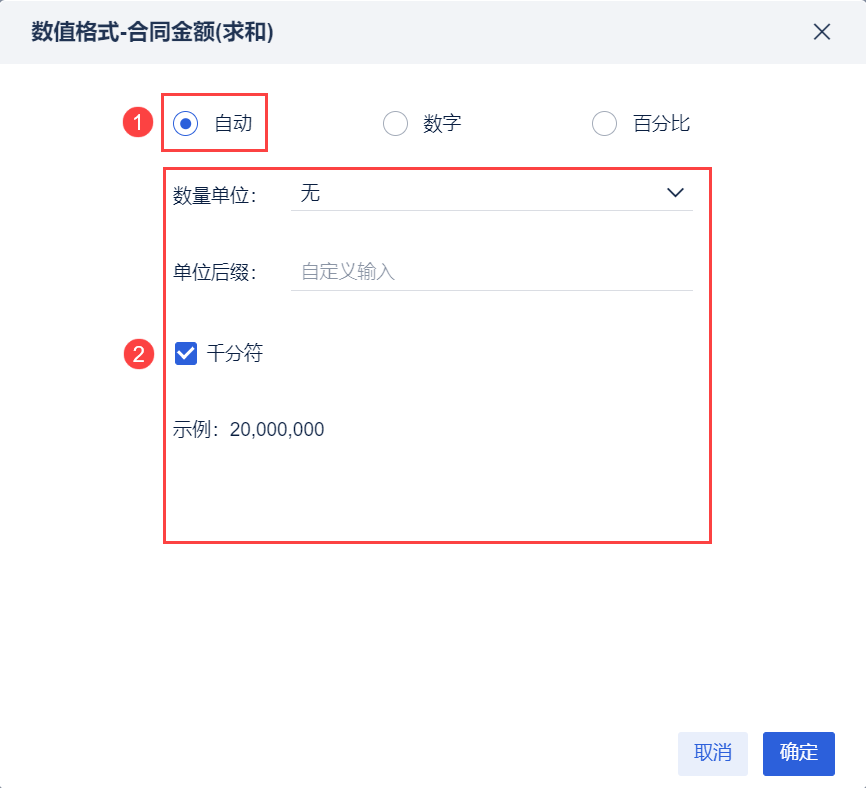Close the 数值格式 dialog with the X
Image resolution: width=866 pixels, height=788 pixels.
[x=822, y=32]
